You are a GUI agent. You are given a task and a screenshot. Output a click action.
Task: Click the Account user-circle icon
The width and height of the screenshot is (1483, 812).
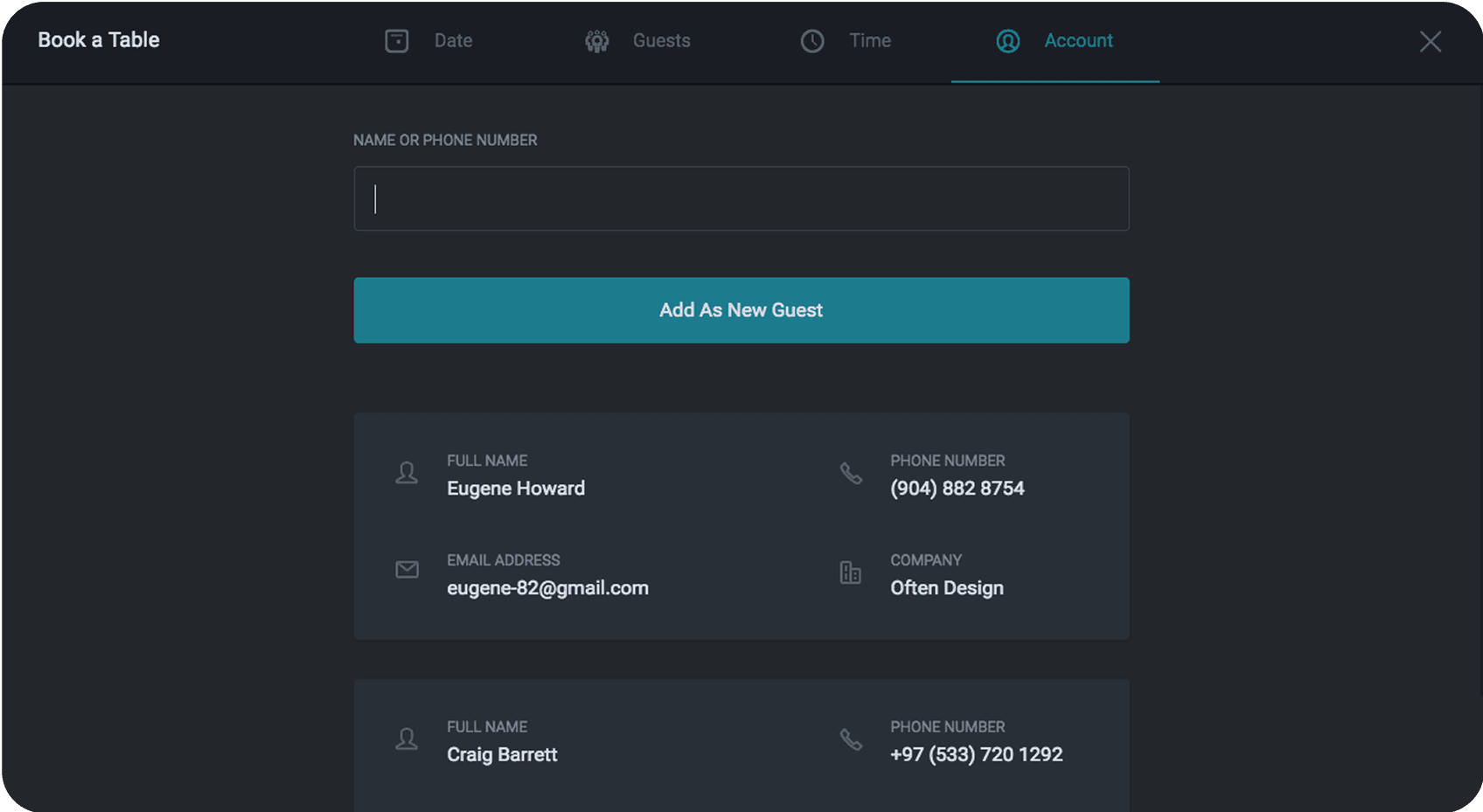point(1007,41)
